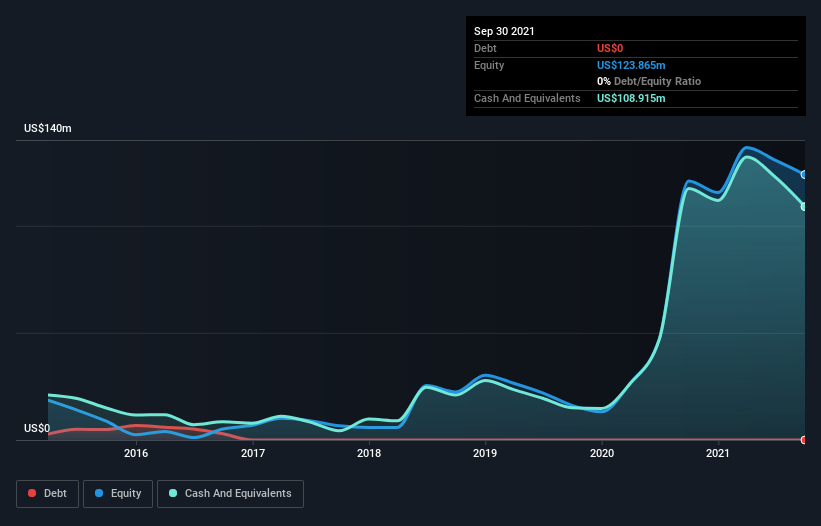Screen dimensions: 821x526
Task: Click the Cash value US$108.915m
Action: click(x=631, y=98)
